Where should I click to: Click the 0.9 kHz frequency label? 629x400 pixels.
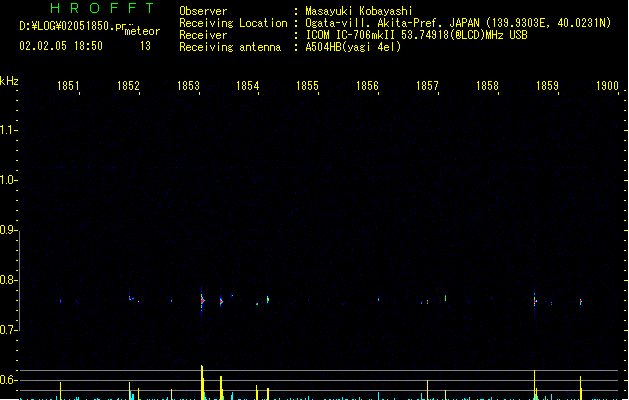(x=7, y=230)
